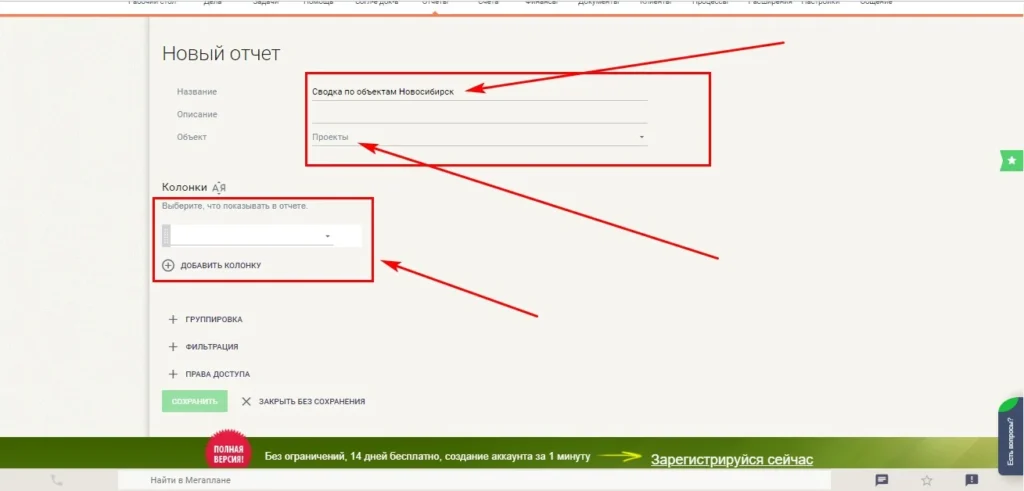Click the Сохранить button
Image resolution: width=1024 pixels, height=491 pixels.
pyautogui.click(x=195, y=402)
